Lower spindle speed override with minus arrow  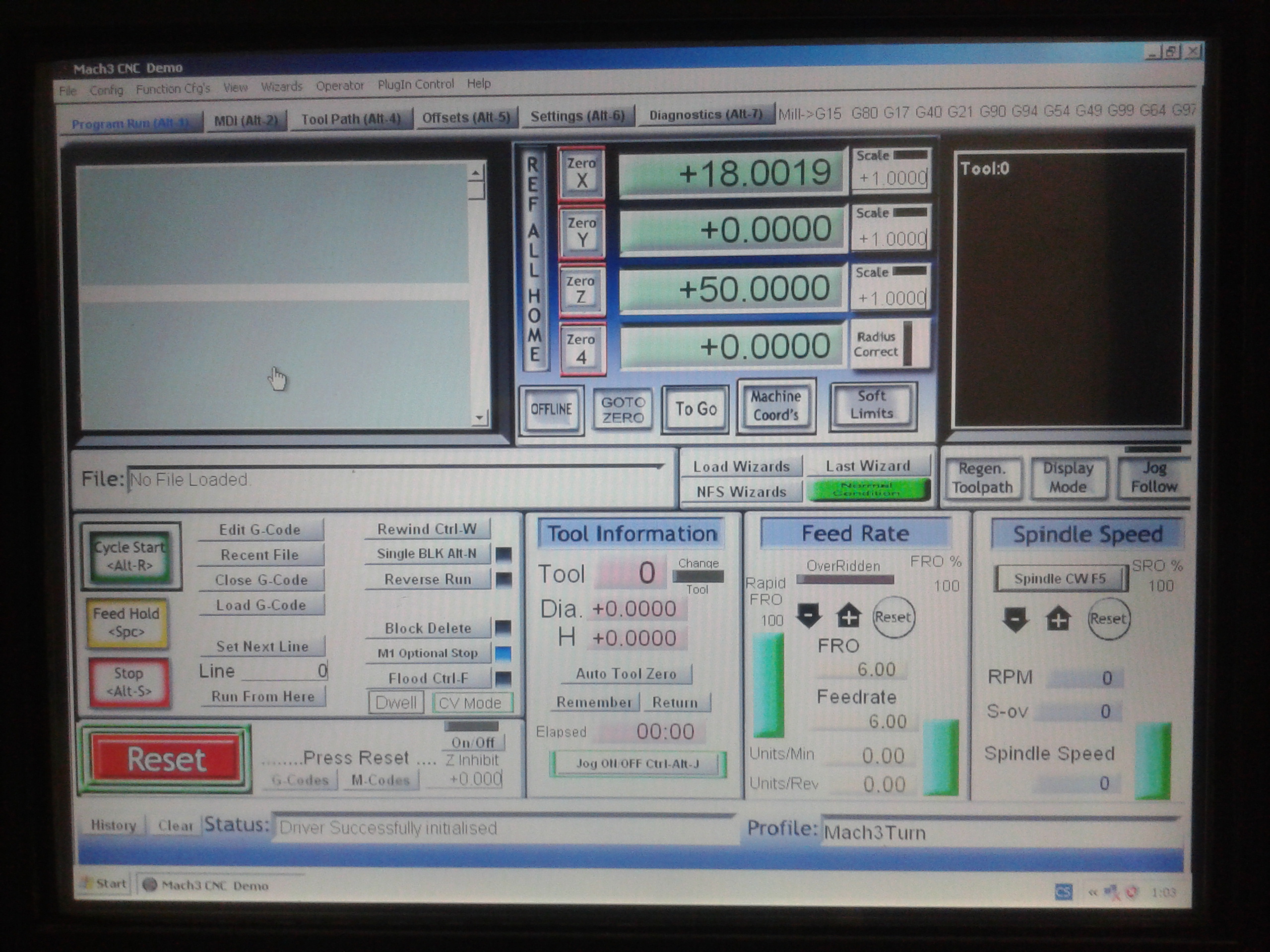tap(1015, 619)
